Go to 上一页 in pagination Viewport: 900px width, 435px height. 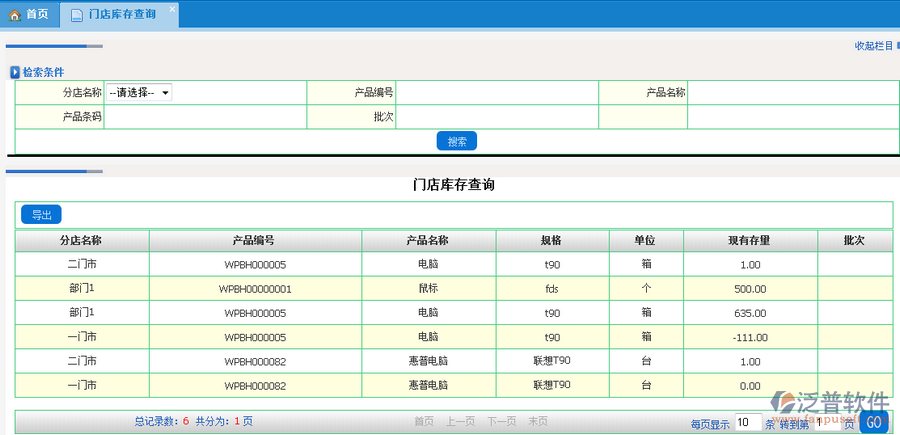click(x=460, y=422)
